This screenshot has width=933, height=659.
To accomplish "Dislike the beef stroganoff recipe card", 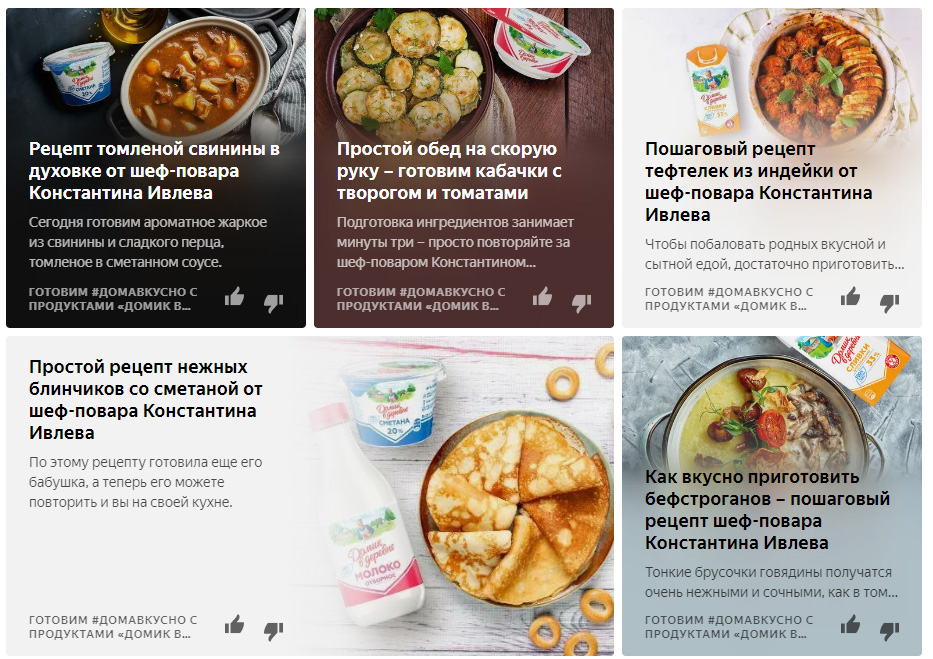I will pyautogui.click(x=890, y=631).
